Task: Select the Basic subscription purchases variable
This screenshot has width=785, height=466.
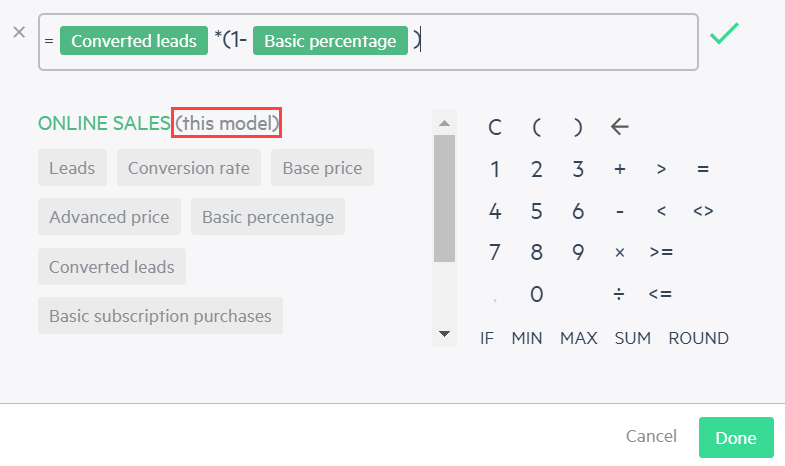Action: click(x=160, y=316)
